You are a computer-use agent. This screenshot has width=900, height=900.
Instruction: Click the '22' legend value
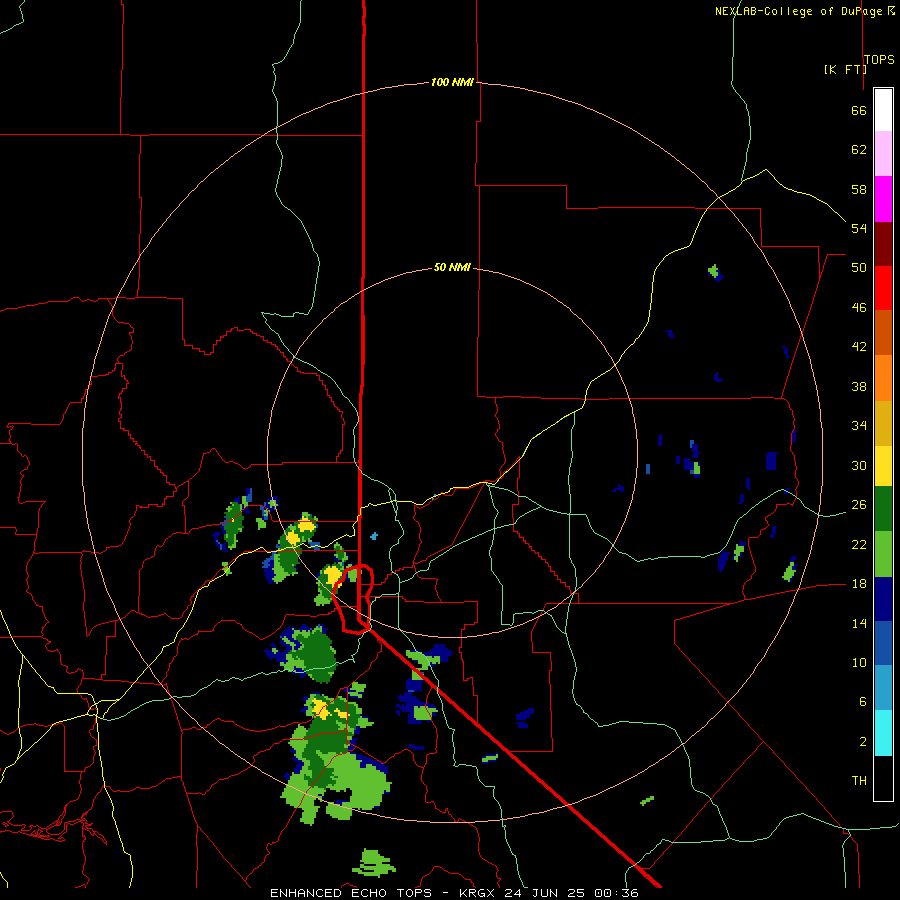tap(859, 544)
